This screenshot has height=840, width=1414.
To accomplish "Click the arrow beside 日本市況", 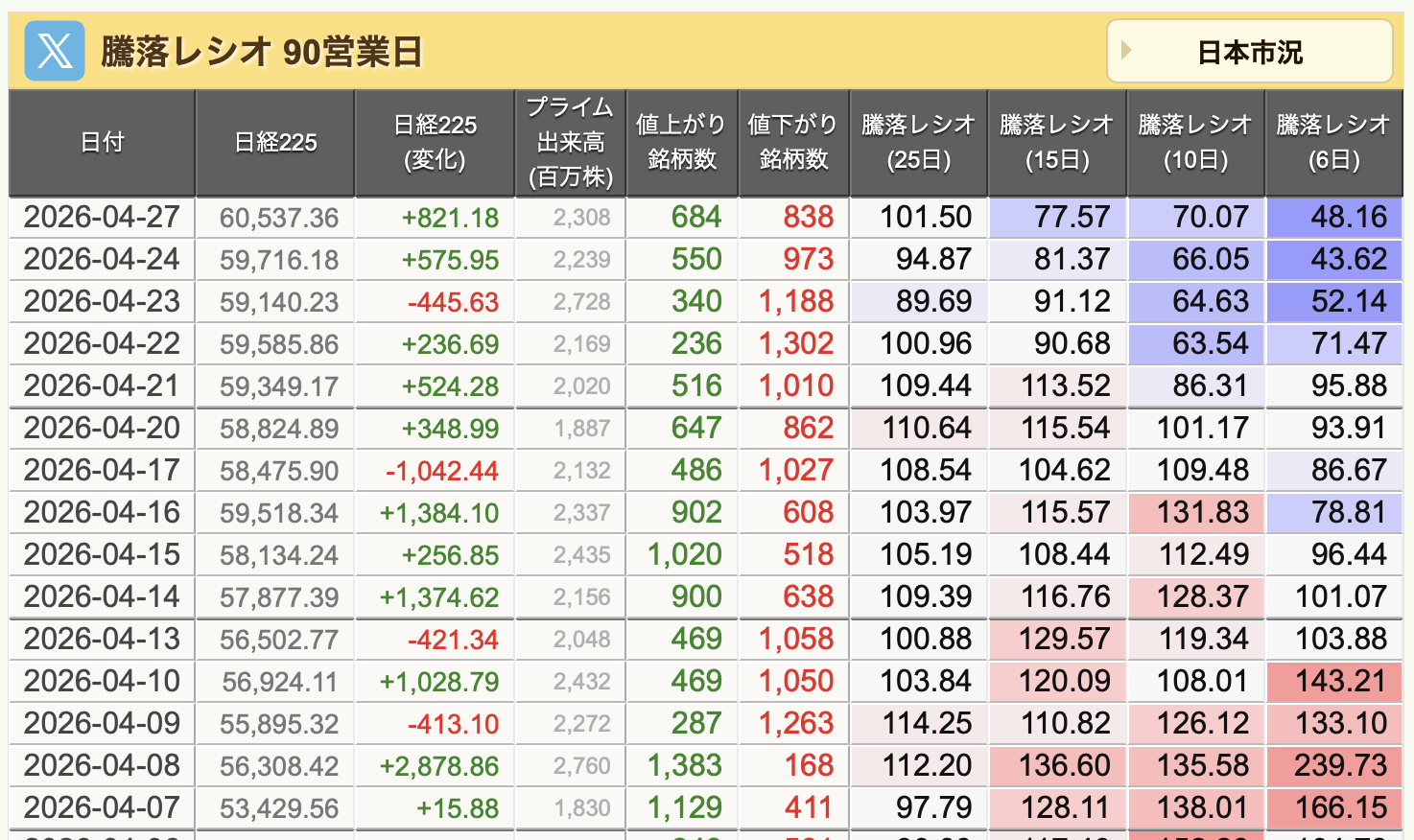I will pyautogui.click(x=1127, y=51).
